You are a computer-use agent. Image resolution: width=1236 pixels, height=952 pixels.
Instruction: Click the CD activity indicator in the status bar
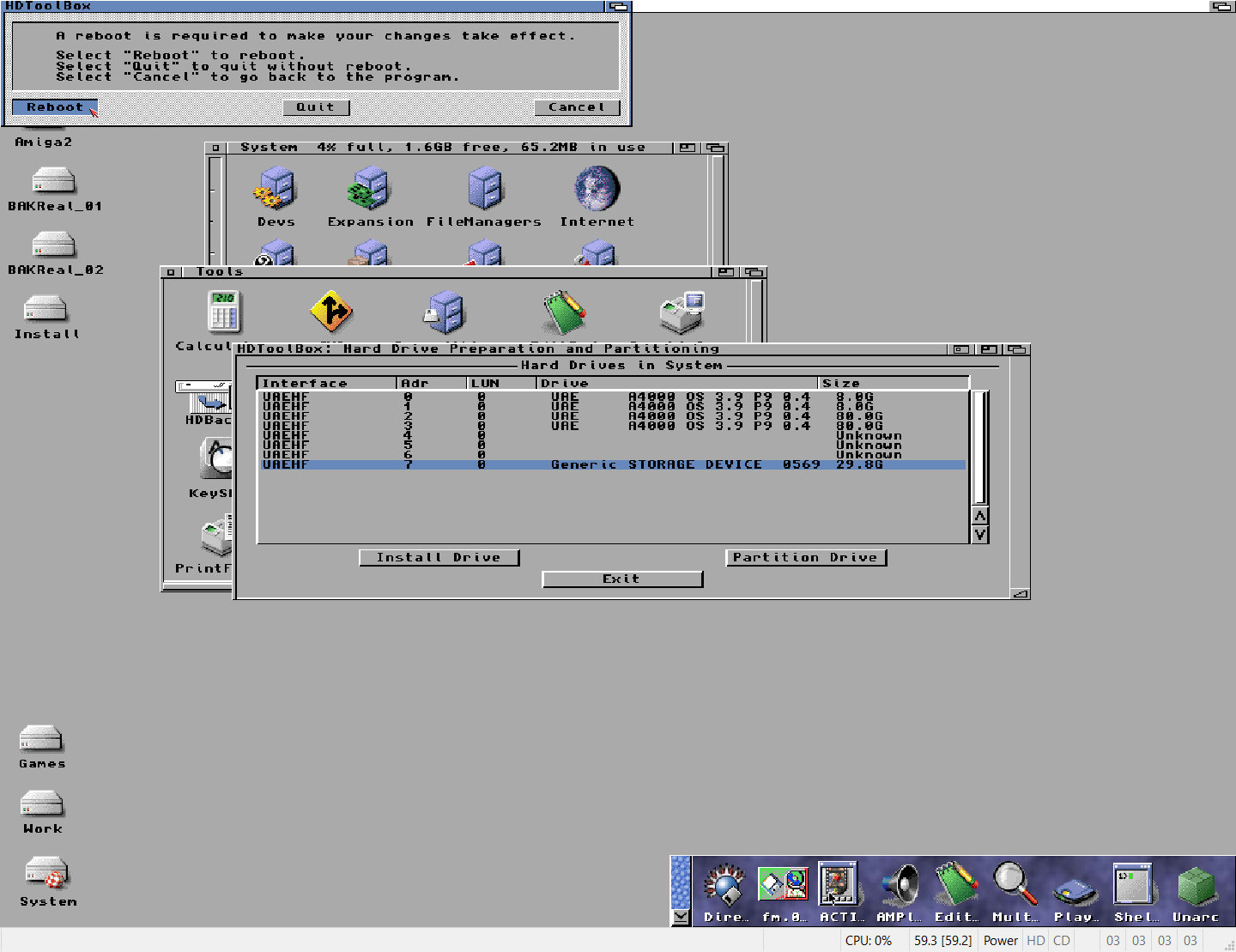click(1062, 941)
